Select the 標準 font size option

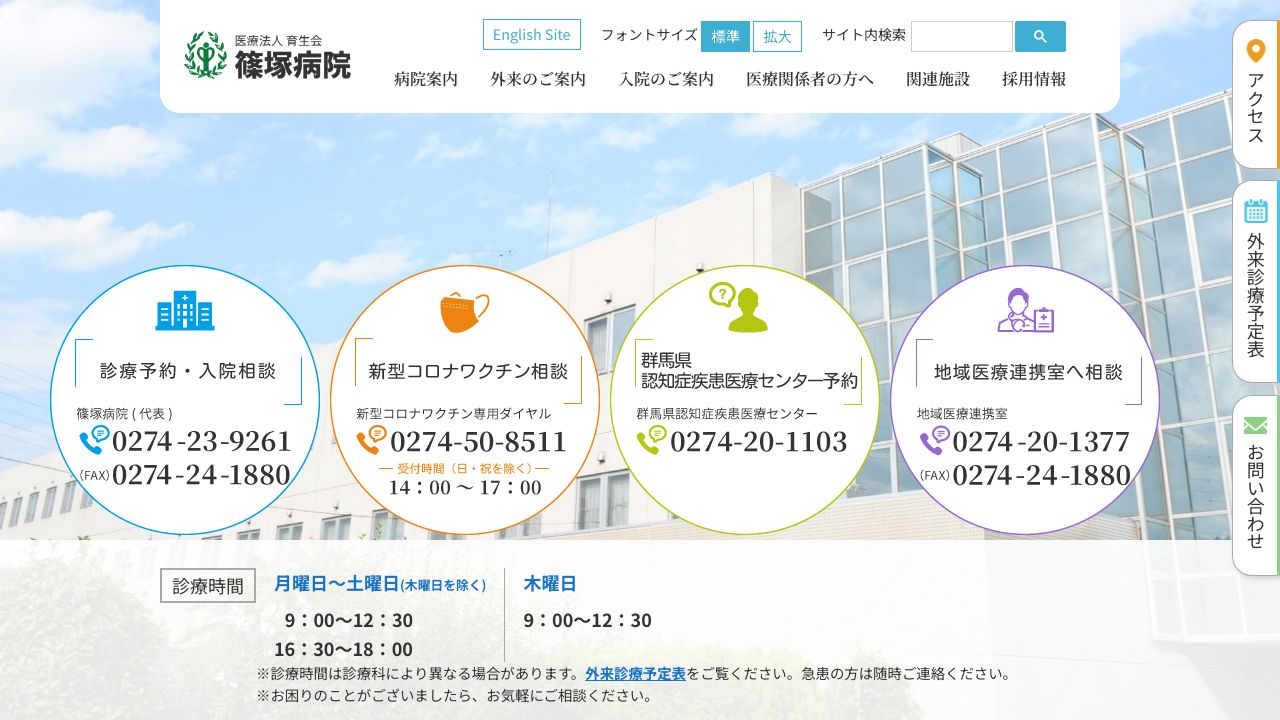click(725, 36)
